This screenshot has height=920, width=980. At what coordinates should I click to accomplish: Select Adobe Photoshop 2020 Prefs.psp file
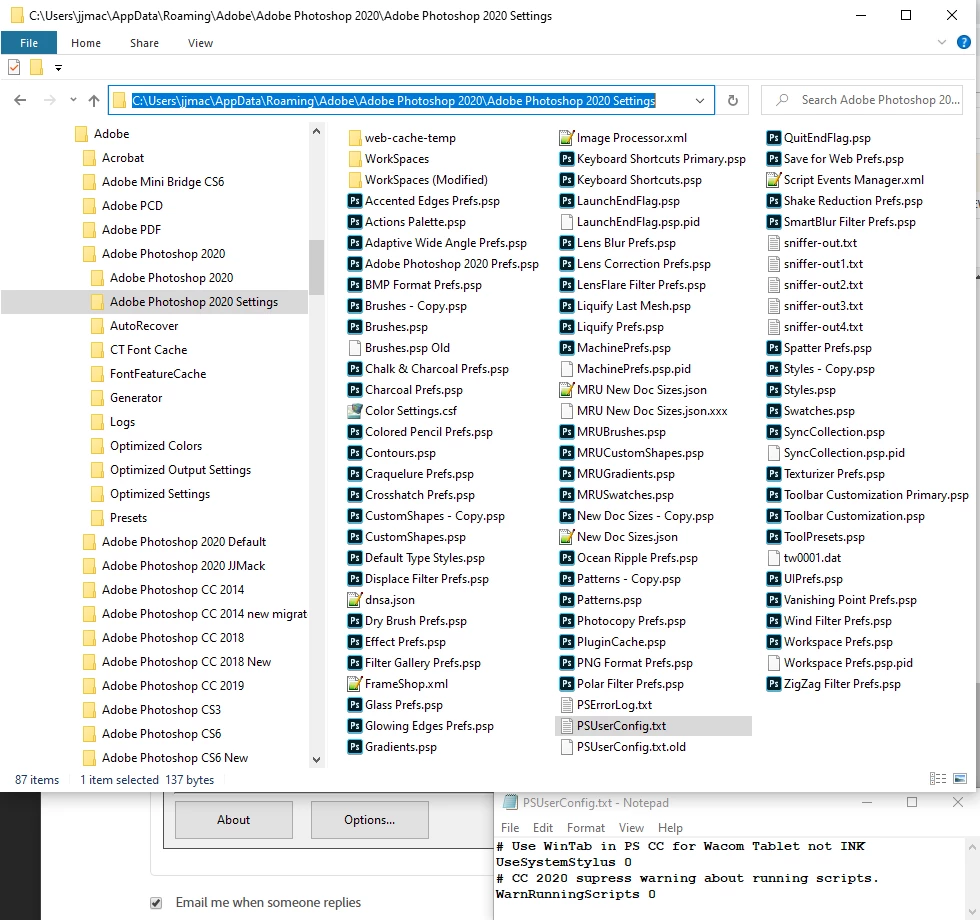click(451, 264)
